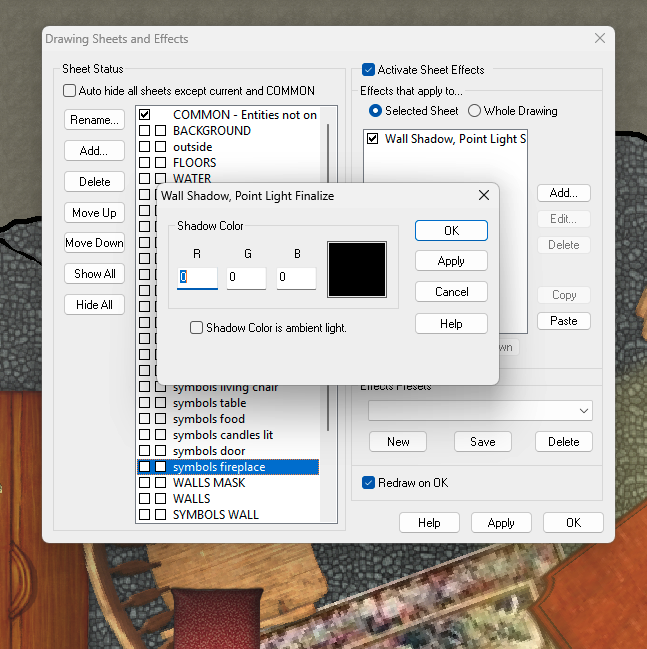This screenshot has height=649, width=647.
Task: Toggle Activate Sheet Effects checkbox
Action: 368,70
